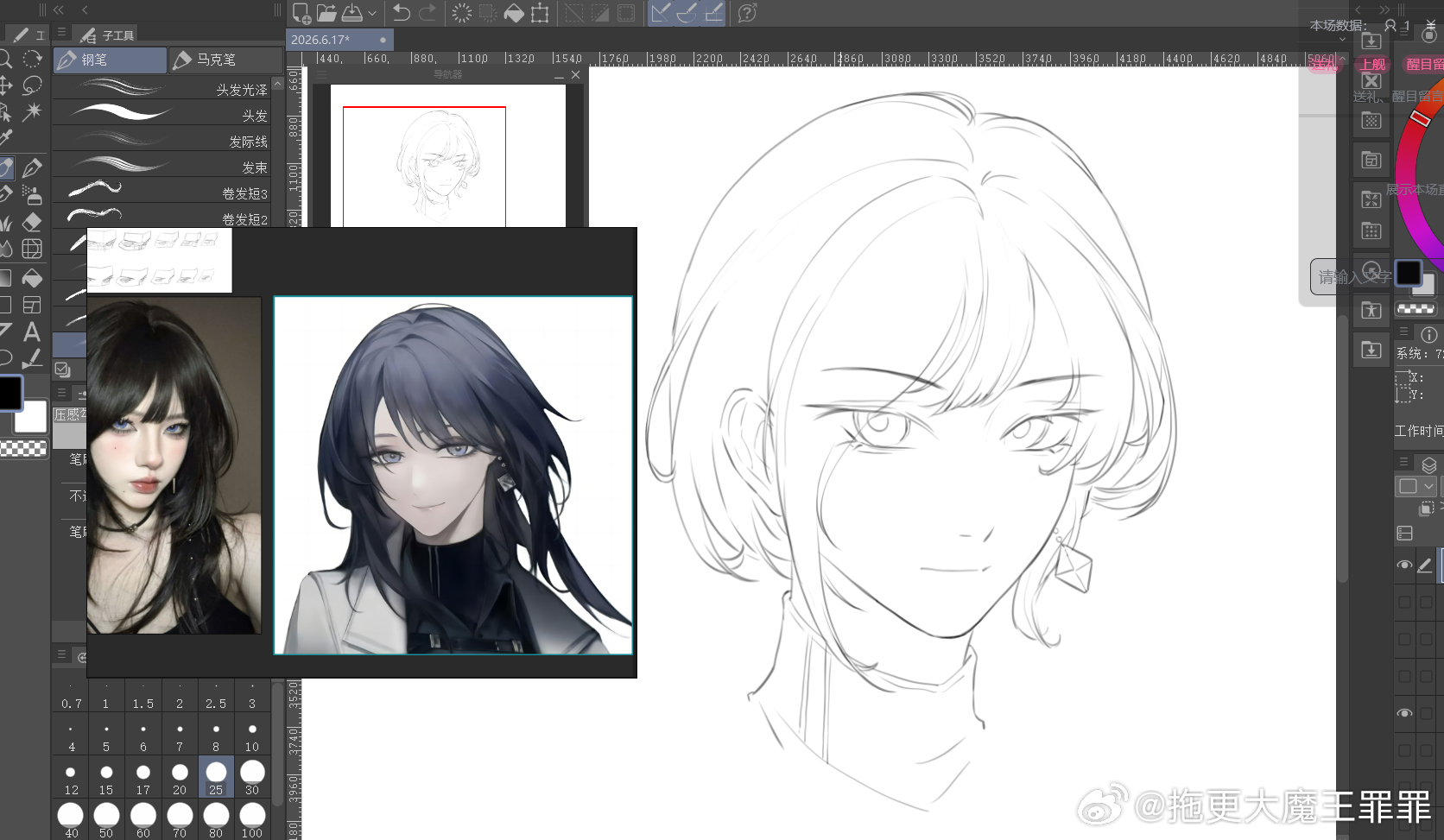Select the Fill bucket tool in the tool palette
The height and width of the screenshot is (840, 1444).
pyautogui.click(x=32, y=278)
